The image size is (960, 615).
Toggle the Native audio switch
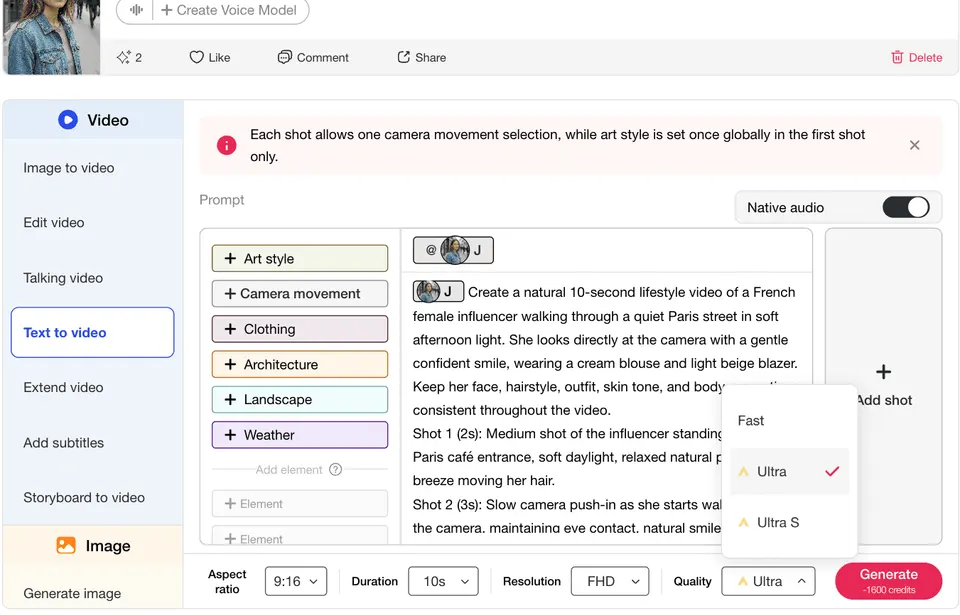906,207
